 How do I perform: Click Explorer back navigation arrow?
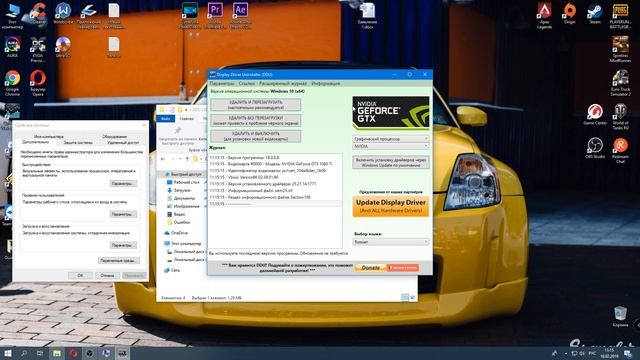point(163,158)
